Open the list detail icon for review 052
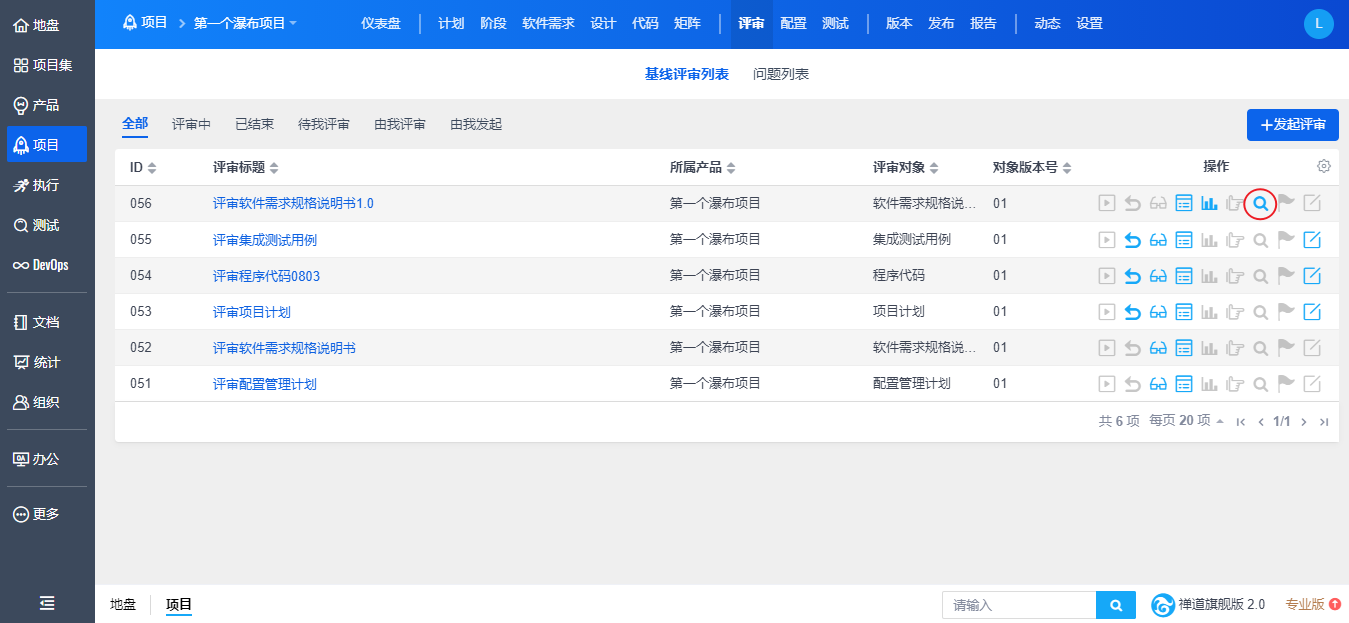The width and height of the screenshot is (1349, 623). coord(1184,348)
